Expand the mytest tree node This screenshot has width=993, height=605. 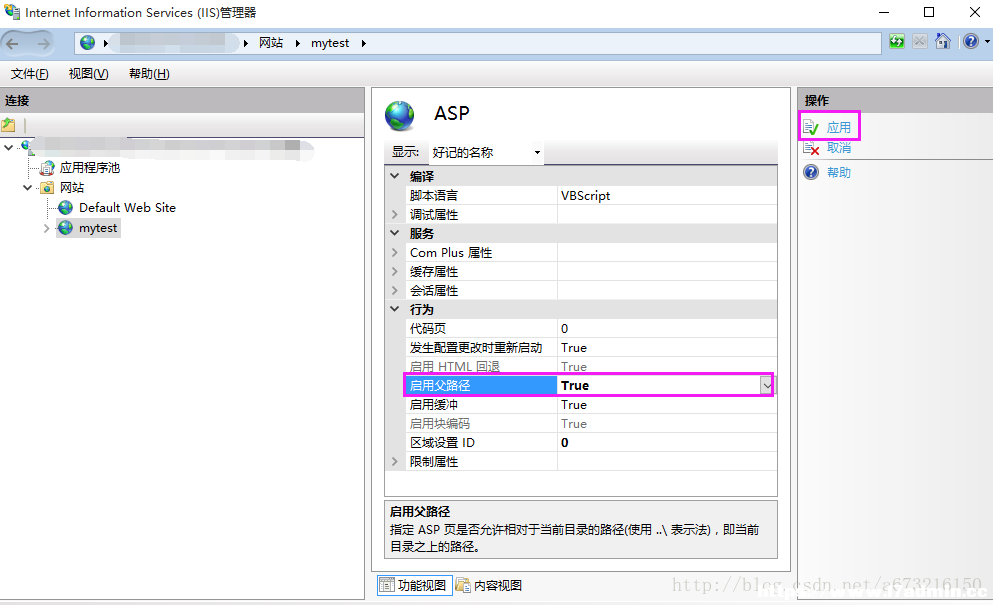coord(46,228)
